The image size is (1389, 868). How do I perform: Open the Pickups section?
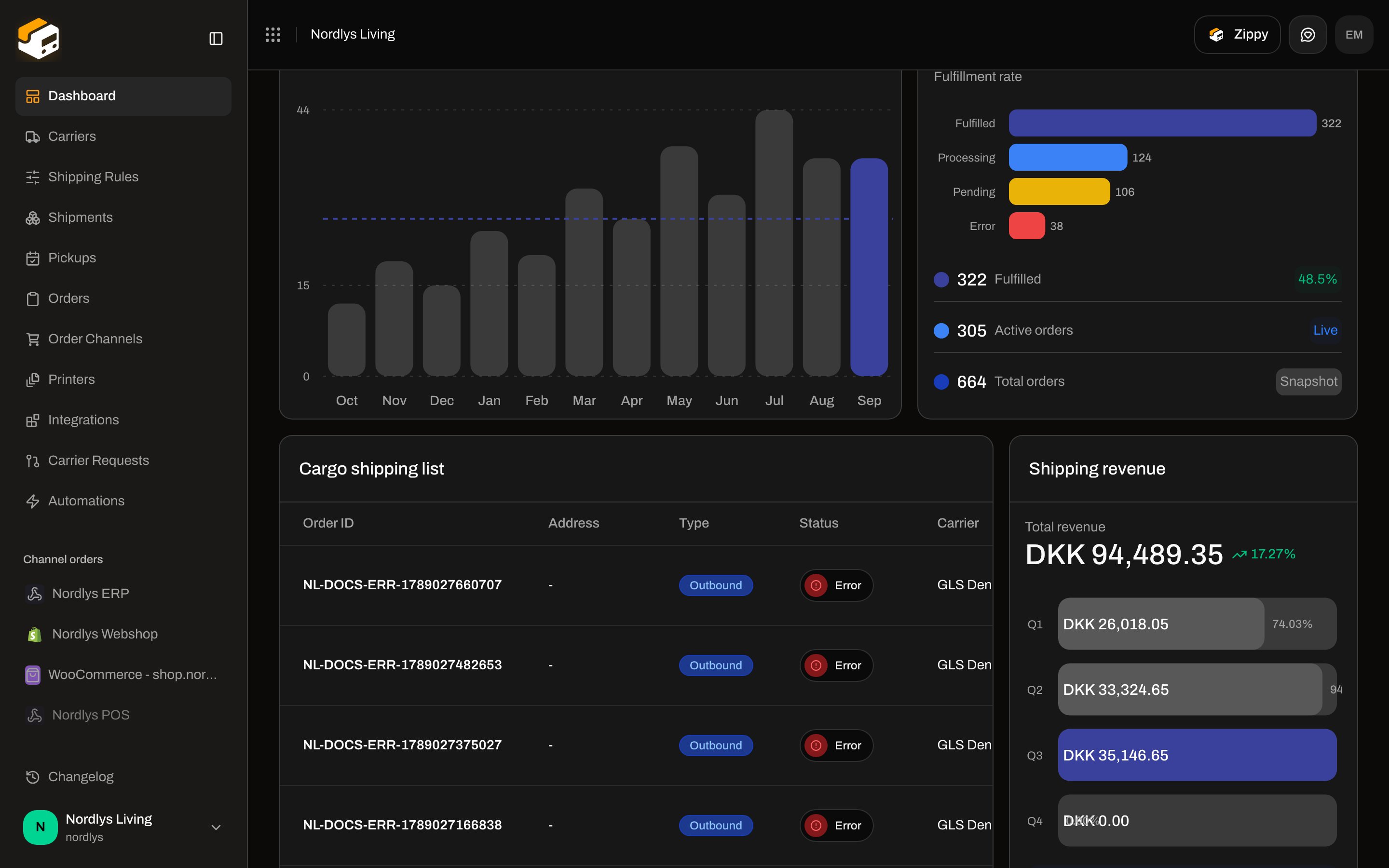[123, 258]
